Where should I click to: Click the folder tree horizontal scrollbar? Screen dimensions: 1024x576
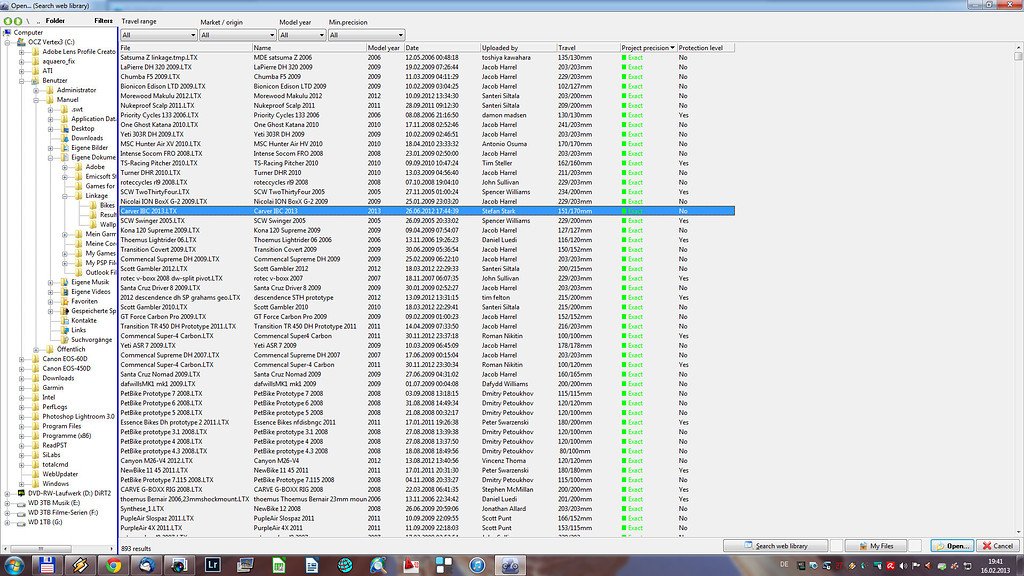click(57, 549)
